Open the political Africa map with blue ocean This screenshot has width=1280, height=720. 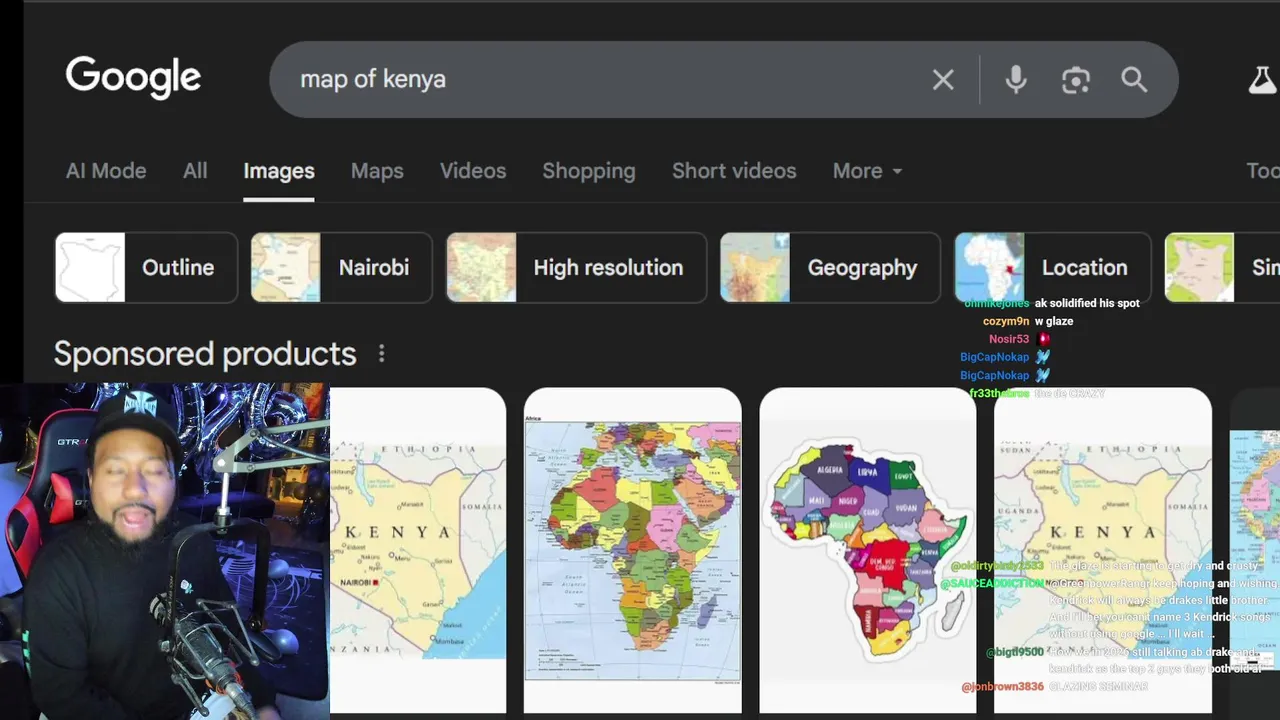tap(633, 550)
